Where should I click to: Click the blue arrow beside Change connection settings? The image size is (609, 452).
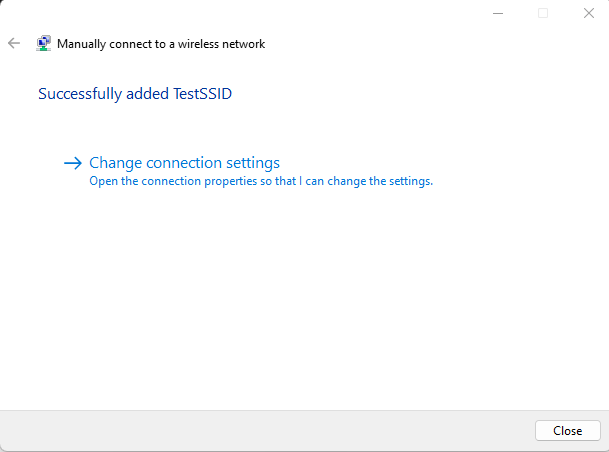point(73,163)
